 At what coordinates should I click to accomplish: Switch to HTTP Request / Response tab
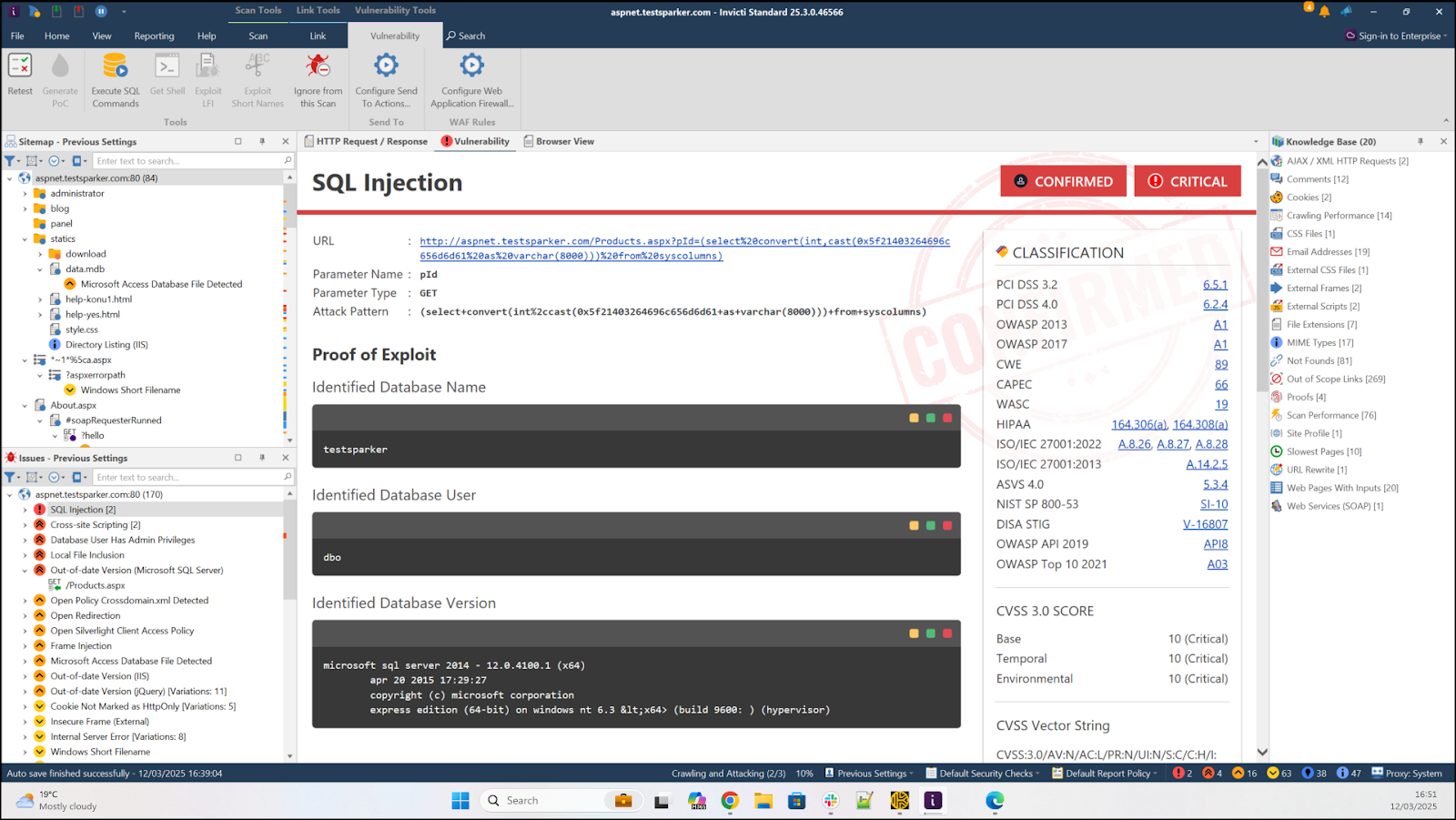point(366,142)
